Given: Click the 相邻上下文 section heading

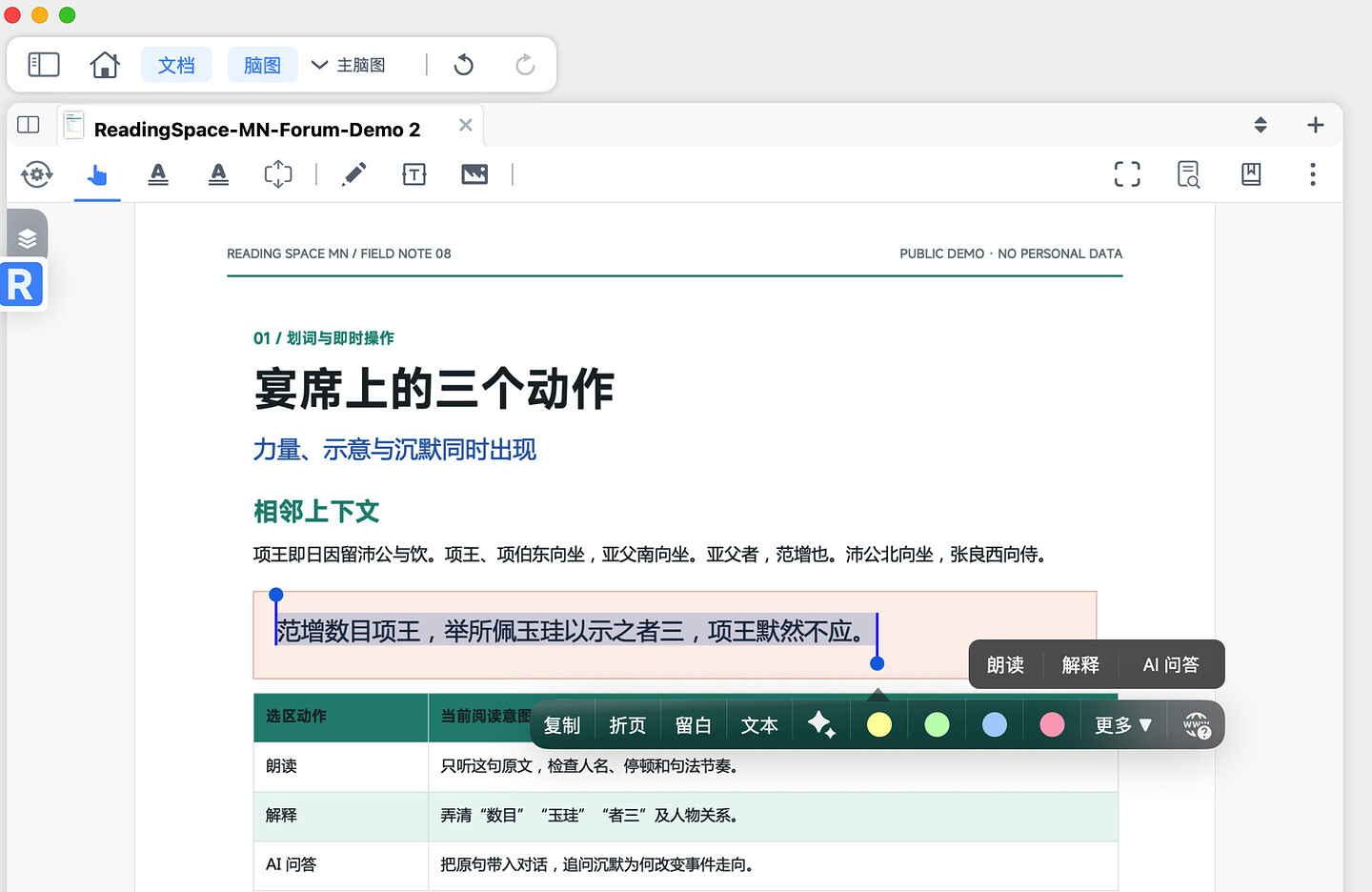Looking at the screenshot, I should coord(316,512).
